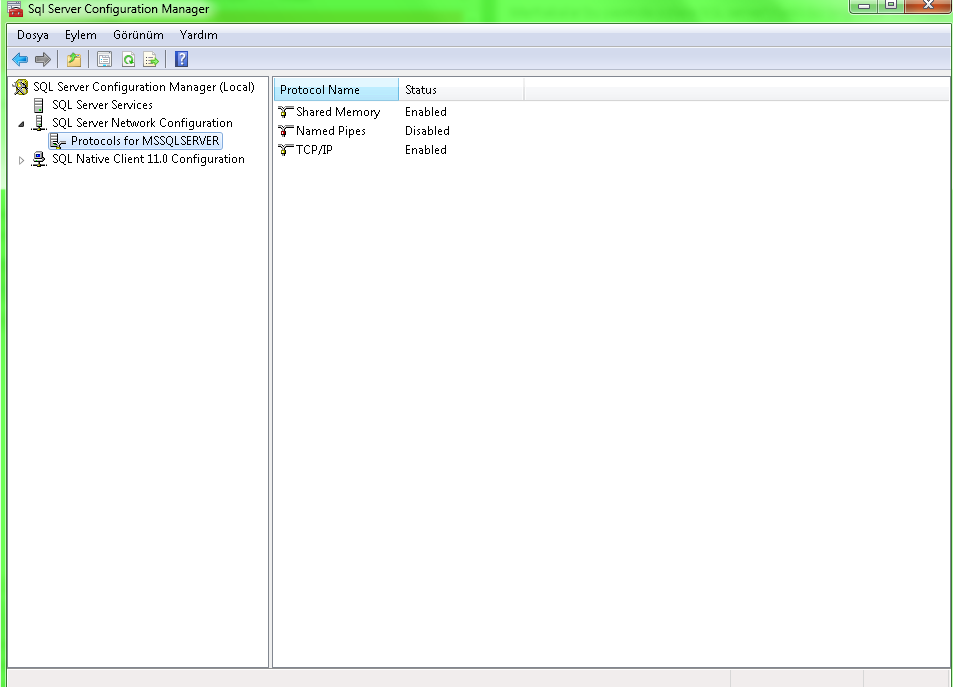This screenshot has height=687, width=953.
Task: Click the SQL Server Network Configuration icon
Action: [39, 123]
